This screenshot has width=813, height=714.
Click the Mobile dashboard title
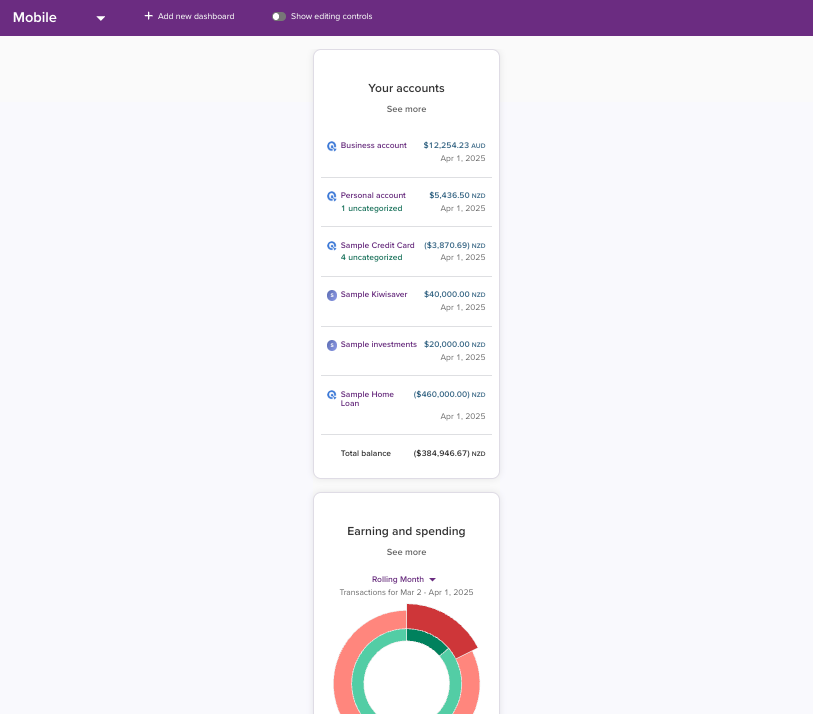point(35,17)
